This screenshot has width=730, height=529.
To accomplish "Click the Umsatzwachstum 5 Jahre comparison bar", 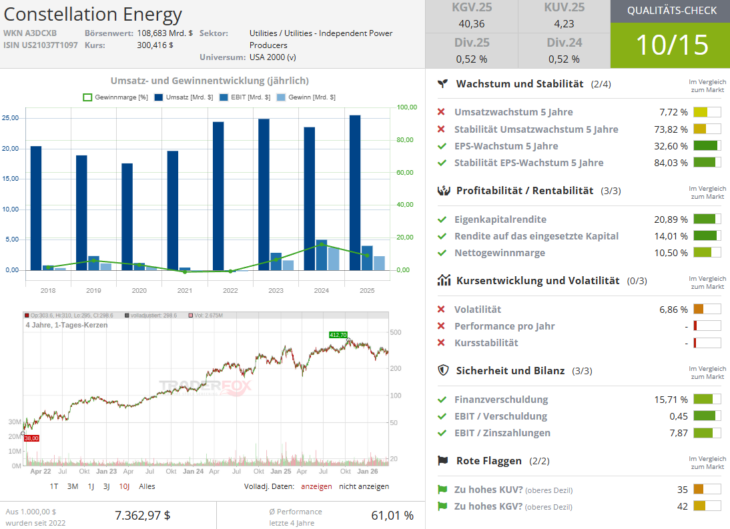I will point(706,112).
